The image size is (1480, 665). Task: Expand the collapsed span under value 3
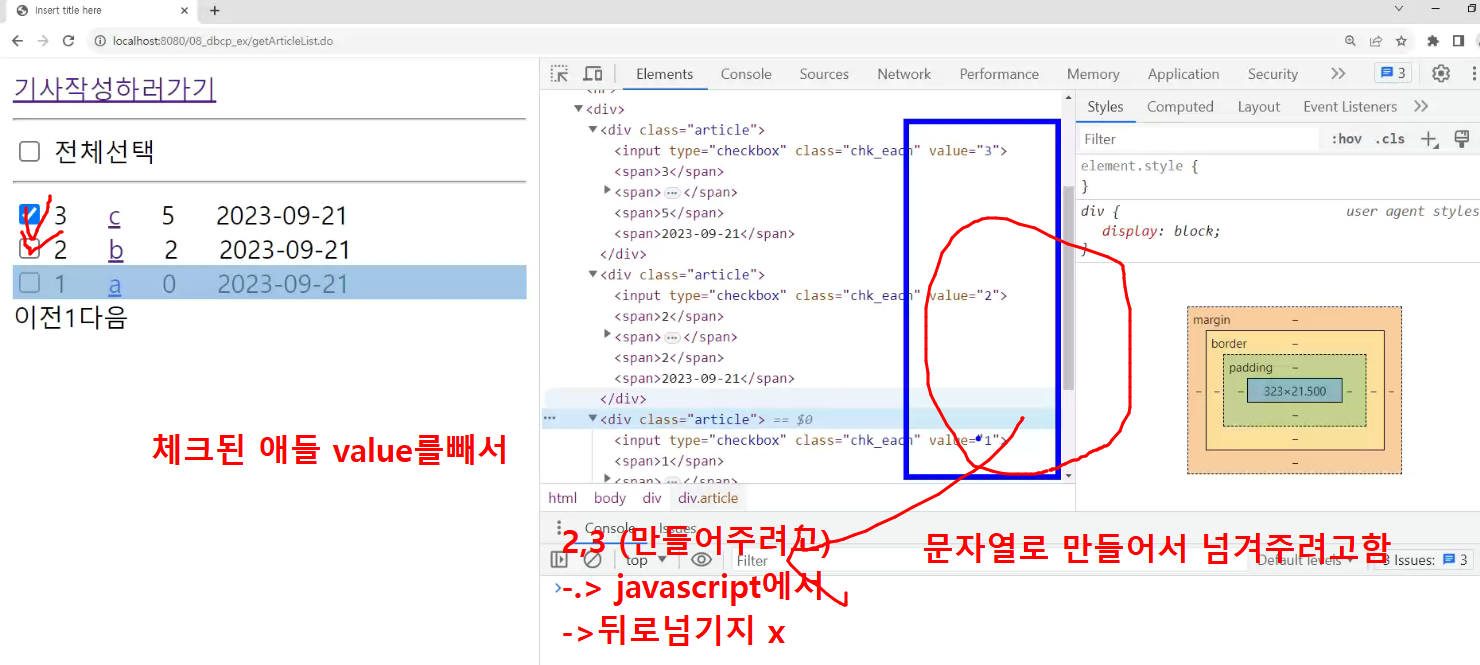pyautogui.click(x=607, y=190)
